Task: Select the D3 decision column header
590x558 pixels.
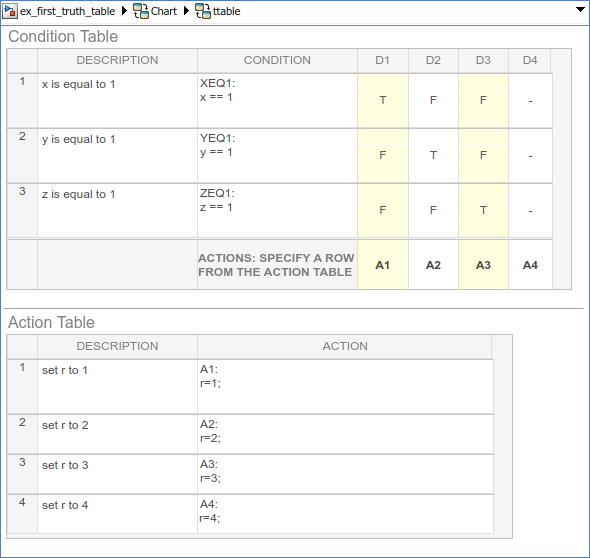Action: (x=483, y=60)
